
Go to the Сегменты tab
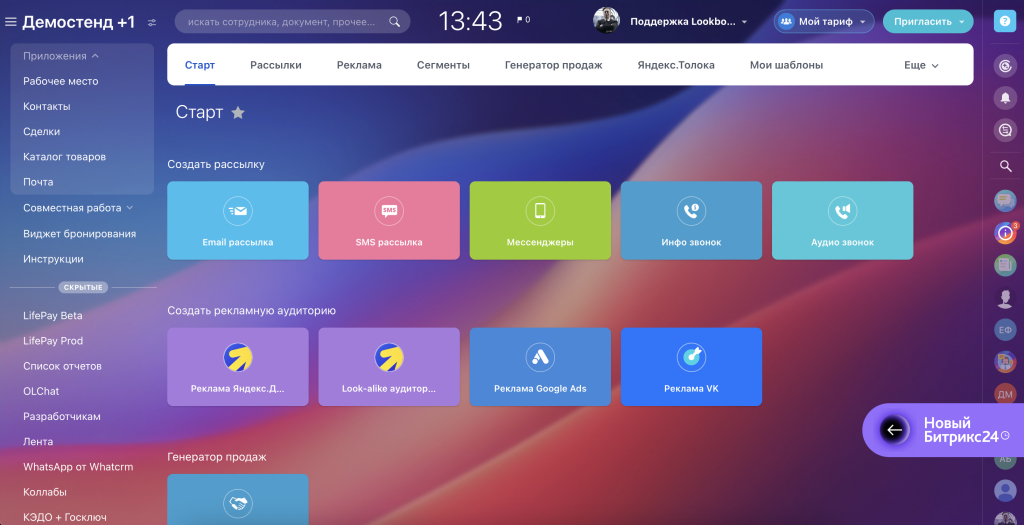(x=443, y=65)
